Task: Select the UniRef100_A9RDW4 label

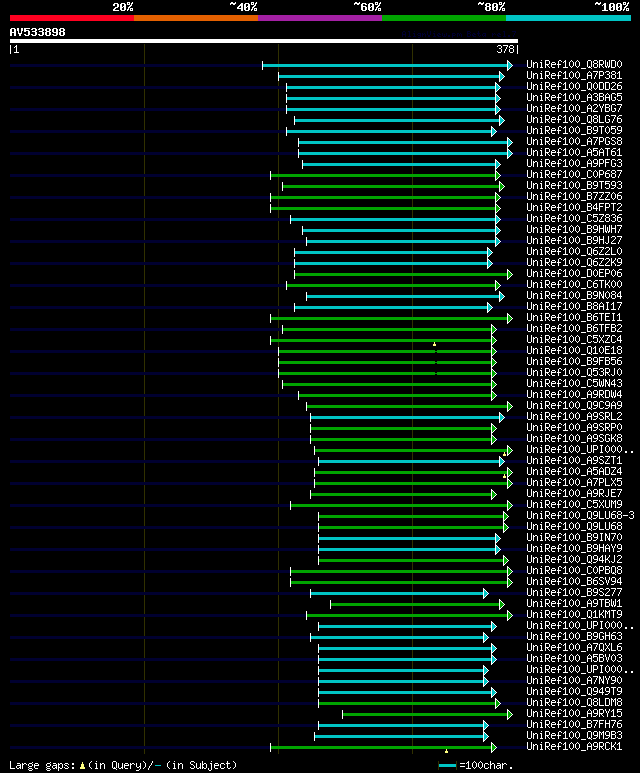Action: point(574,395)
